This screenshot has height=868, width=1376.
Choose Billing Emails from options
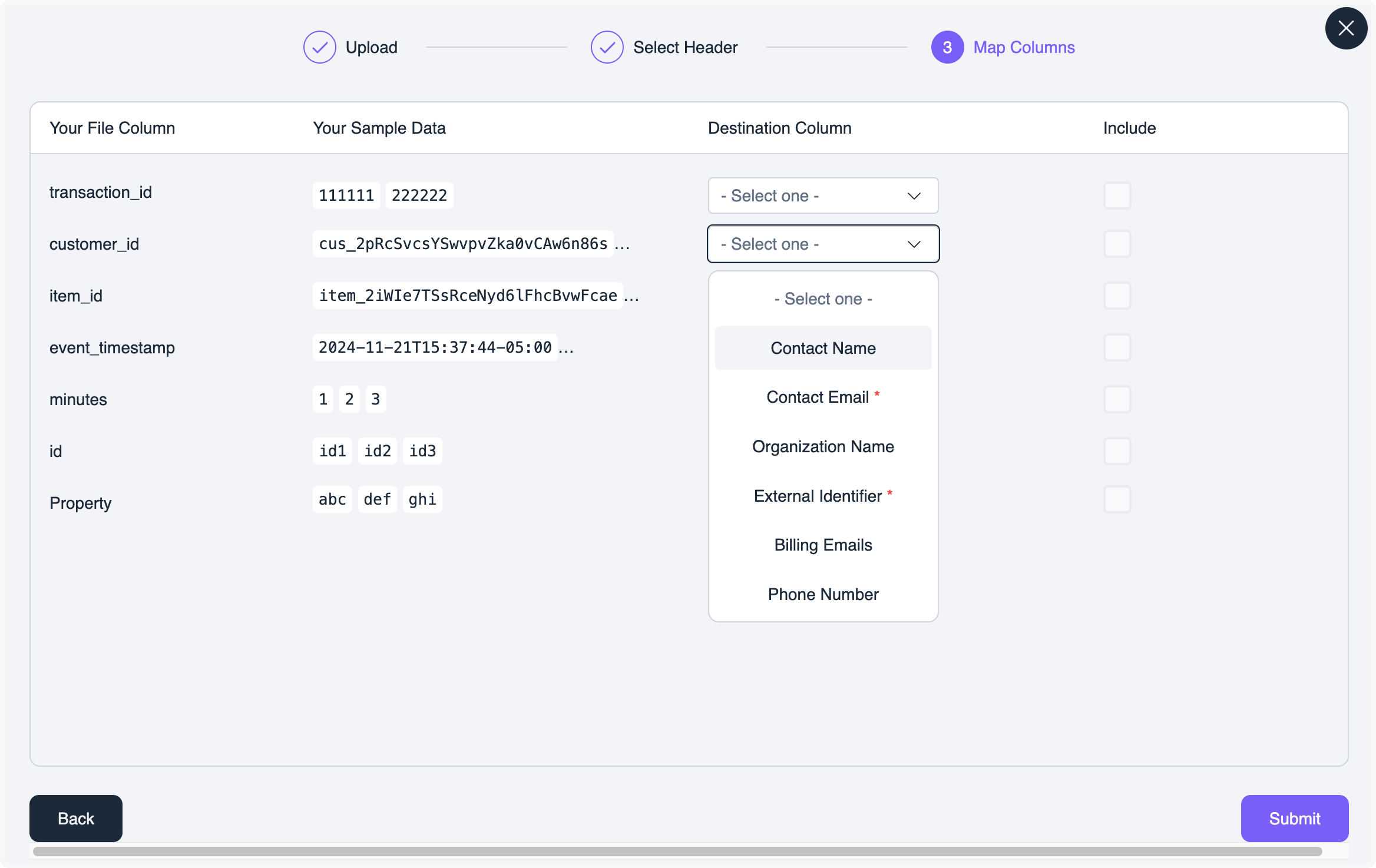(x=823, y=545)
